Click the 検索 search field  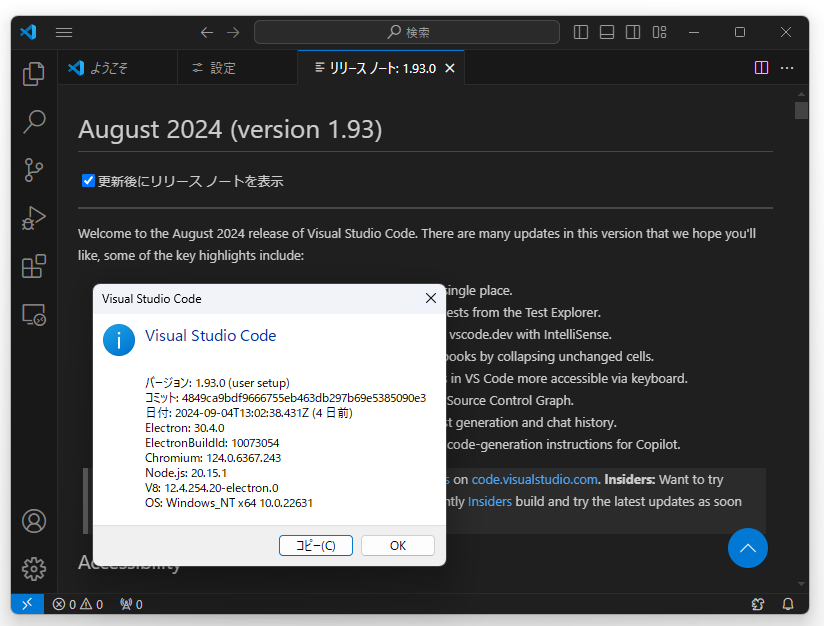(x=407, y=31)
